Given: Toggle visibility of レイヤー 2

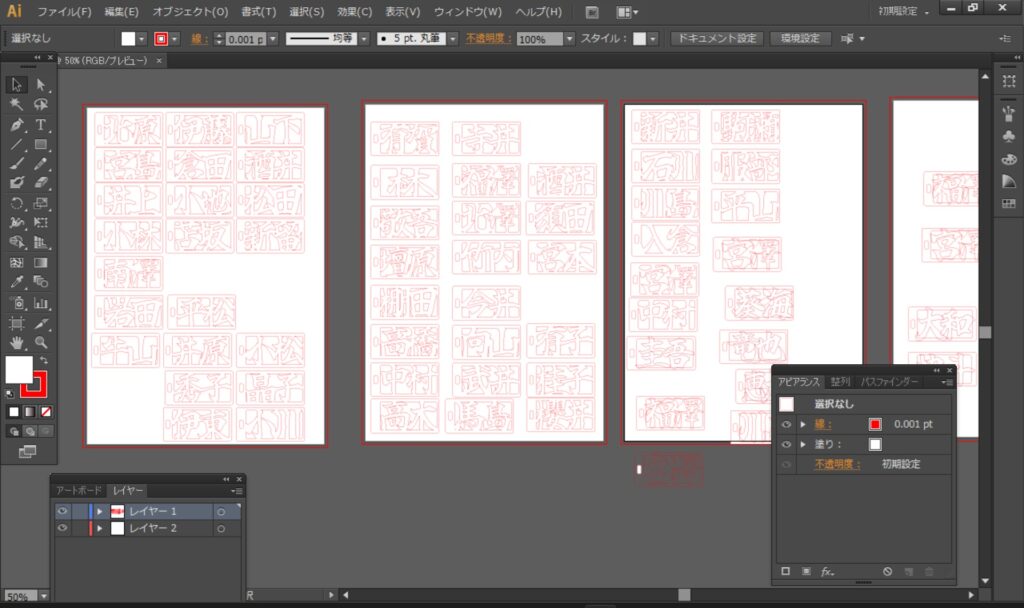Looking at the screenshot, I should pos(62,528).
